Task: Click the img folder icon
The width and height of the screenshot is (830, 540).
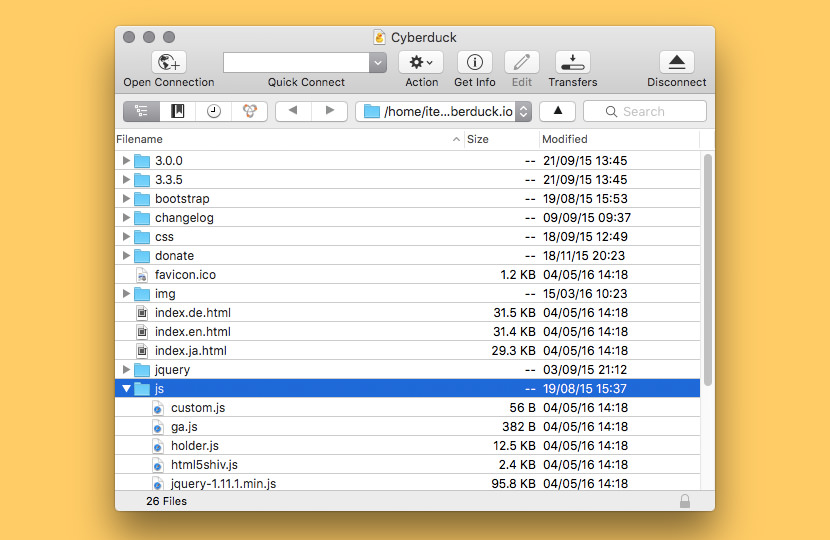Action: (x=142, y=293)
